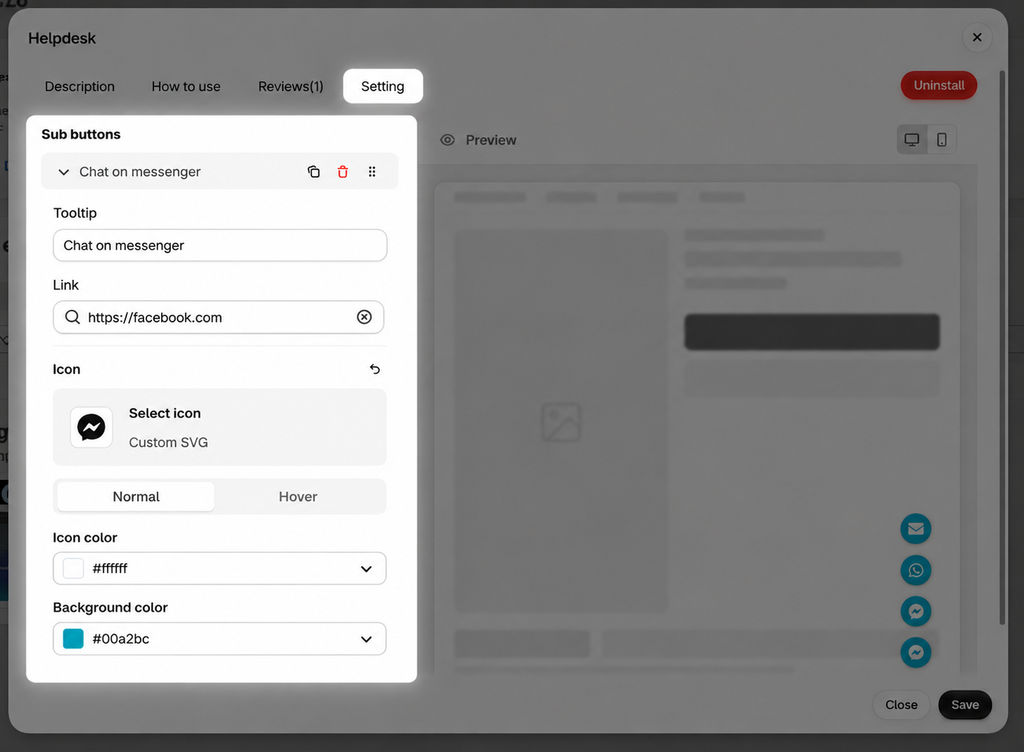Switch to Hover state
The height and width of the screenshot is (752, 1024).
tap(298, 497)
